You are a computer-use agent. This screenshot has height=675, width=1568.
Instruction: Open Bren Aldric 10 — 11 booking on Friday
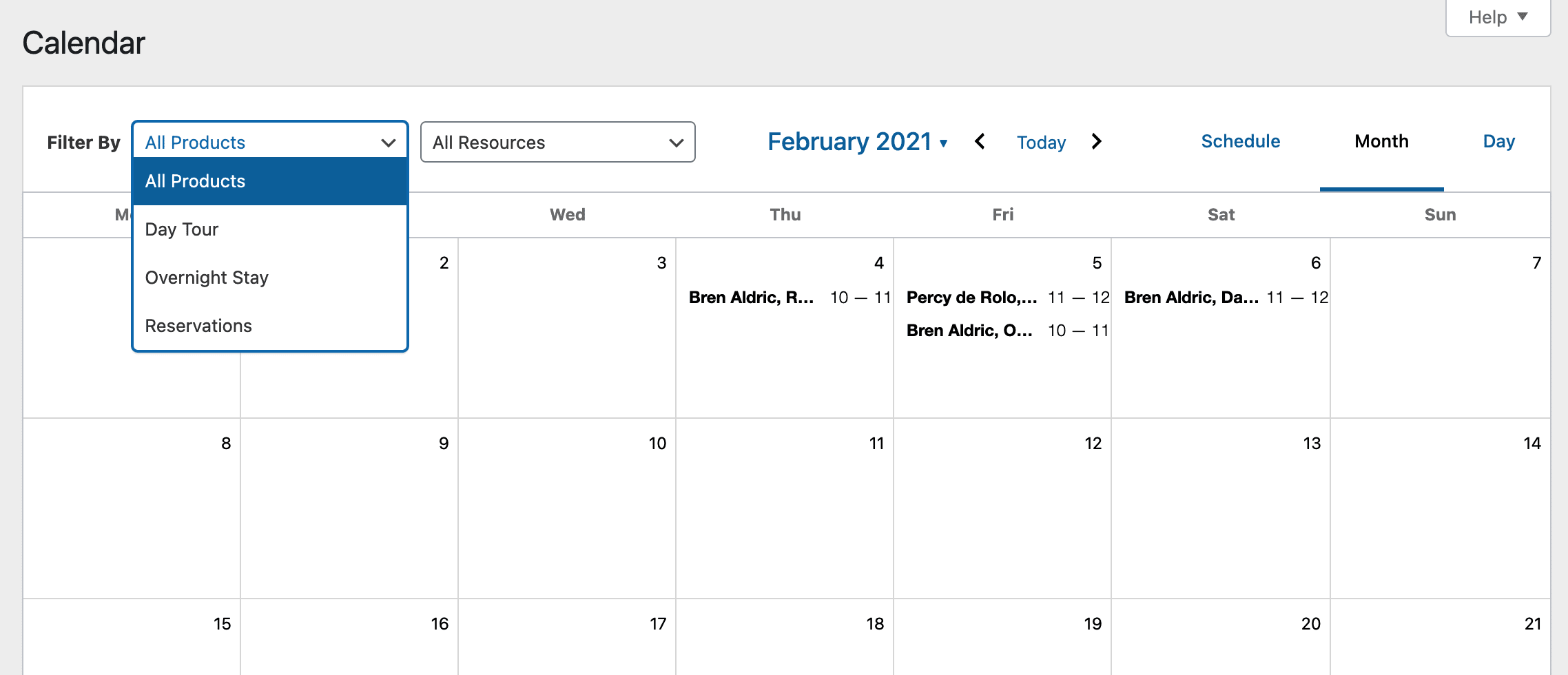click(x=1007, y=331)
